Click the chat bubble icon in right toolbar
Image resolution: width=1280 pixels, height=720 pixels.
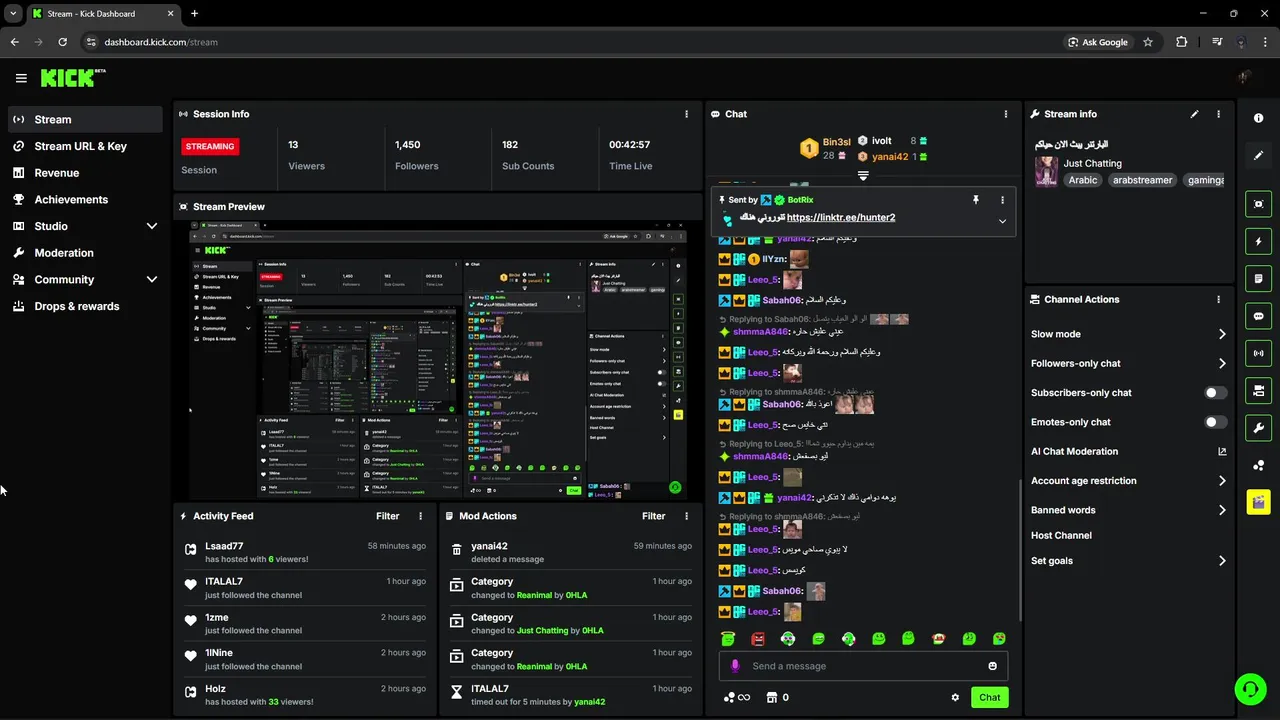tap(1258, 316)
